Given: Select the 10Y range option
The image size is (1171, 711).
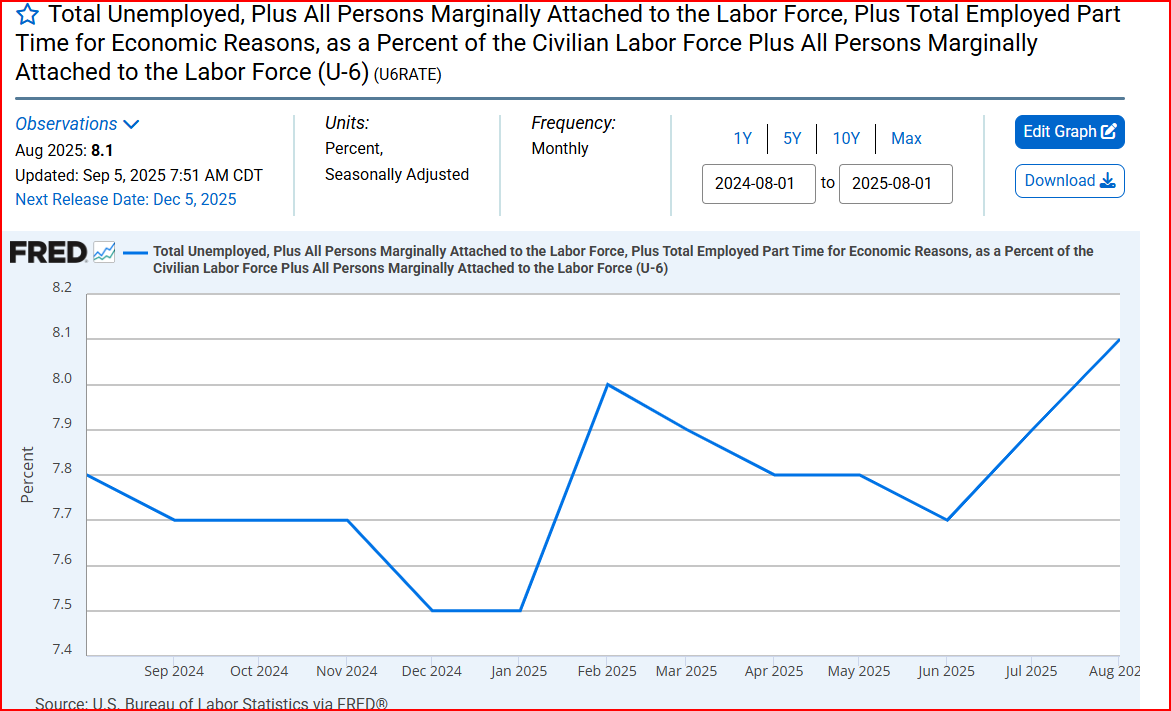Looking at the screenshot, I should [846, 138].
